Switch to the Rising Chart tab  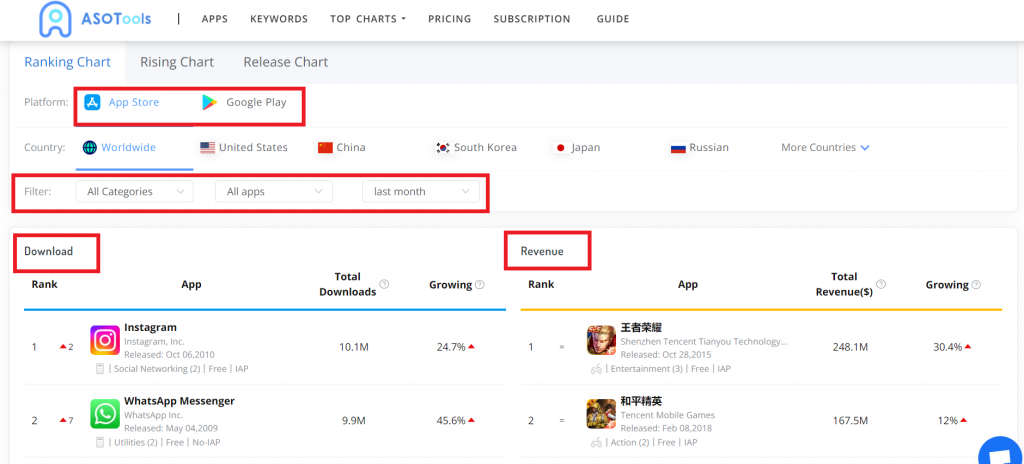point(177,62)
